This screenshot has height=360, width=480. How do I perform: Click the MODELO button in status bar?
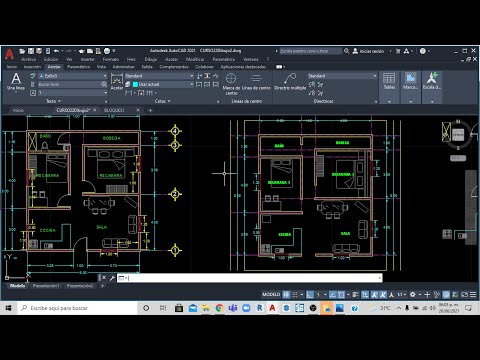tap(271, 294)
